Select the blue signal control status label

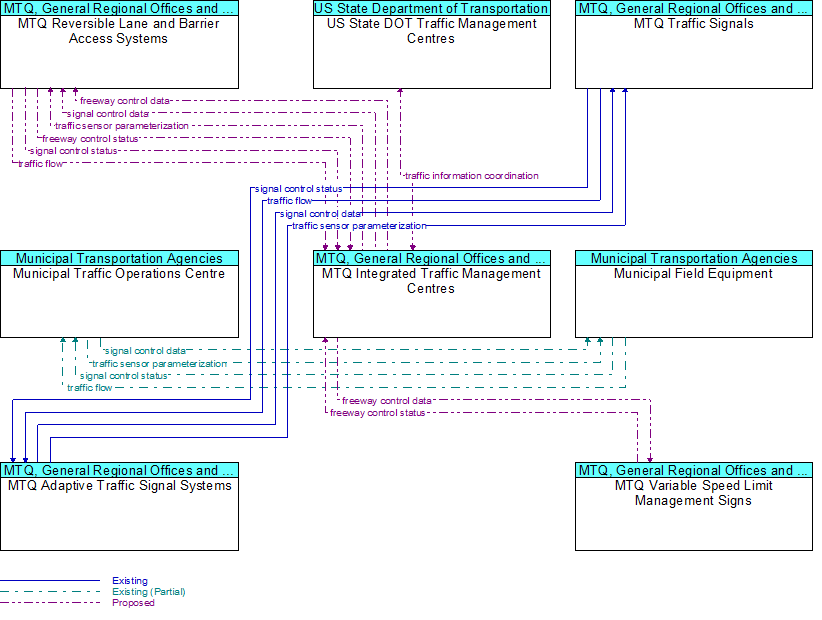298,189
